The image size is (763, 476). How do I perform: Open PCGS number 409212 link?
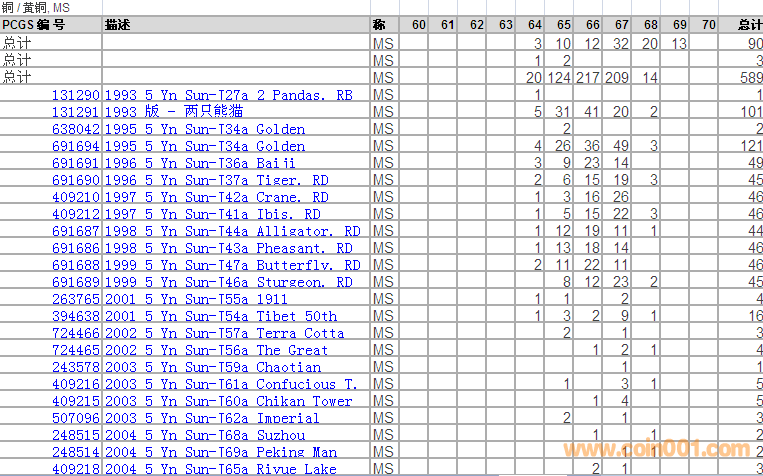coord(76,214)
